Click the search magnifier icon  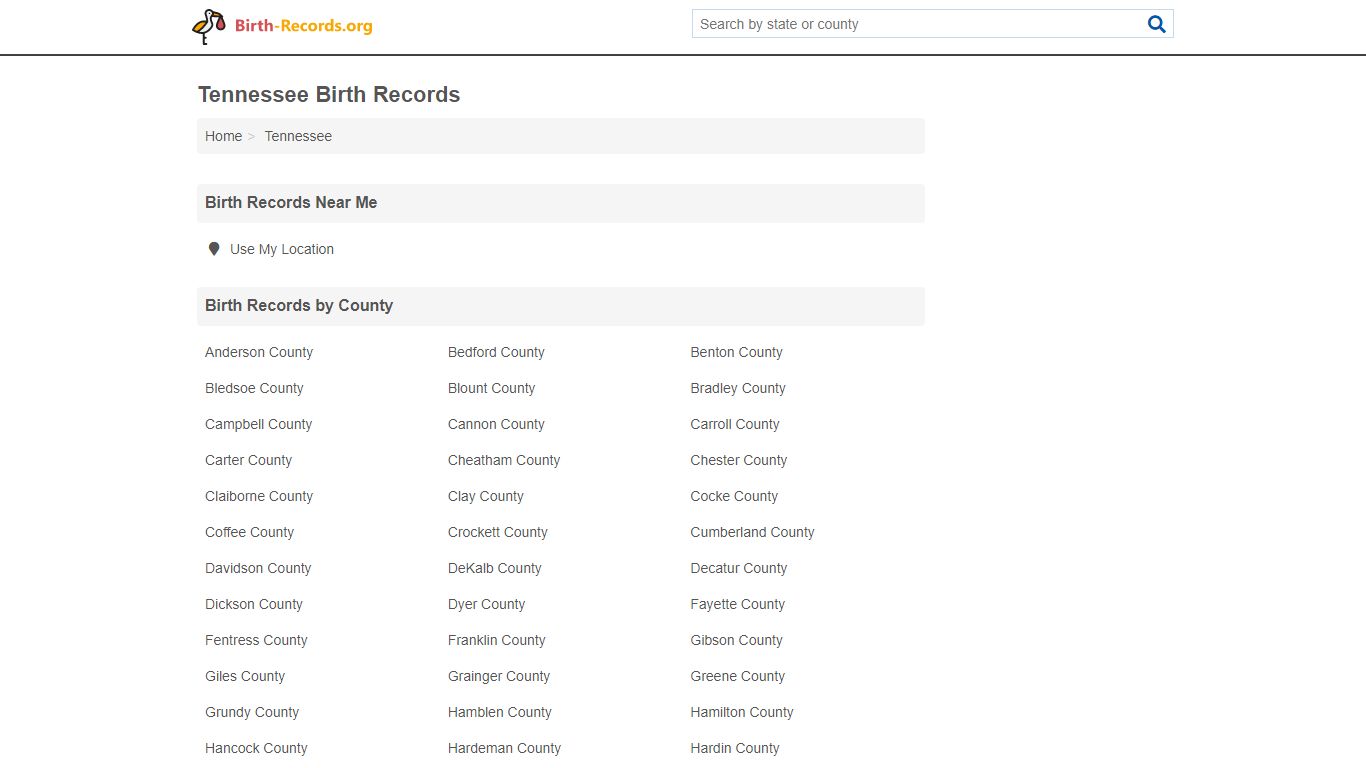pos(1157,24)
